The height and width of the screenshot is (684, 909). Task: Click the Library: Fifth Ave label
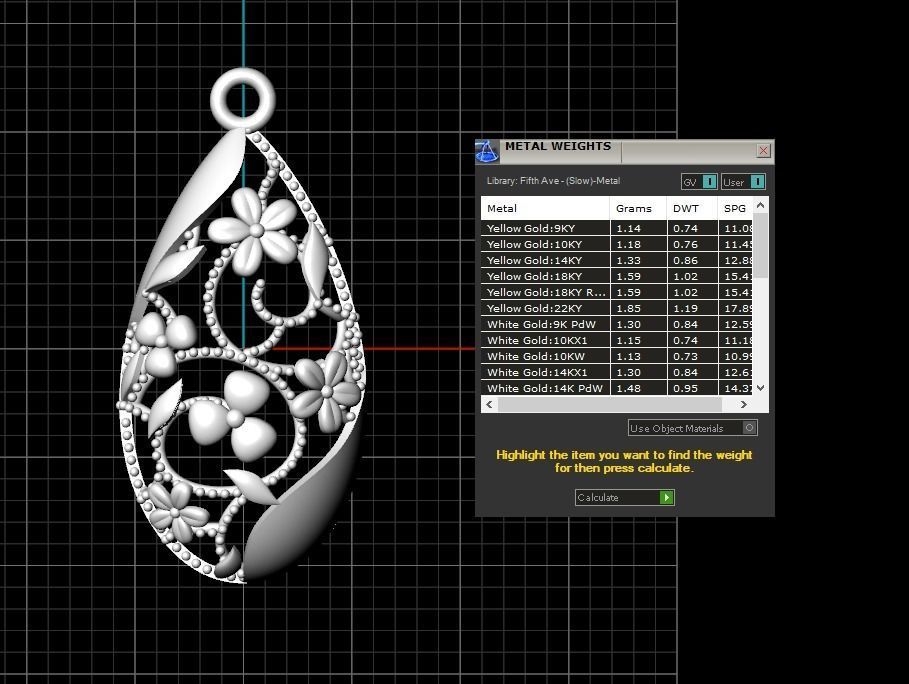(x=553, y=181)
